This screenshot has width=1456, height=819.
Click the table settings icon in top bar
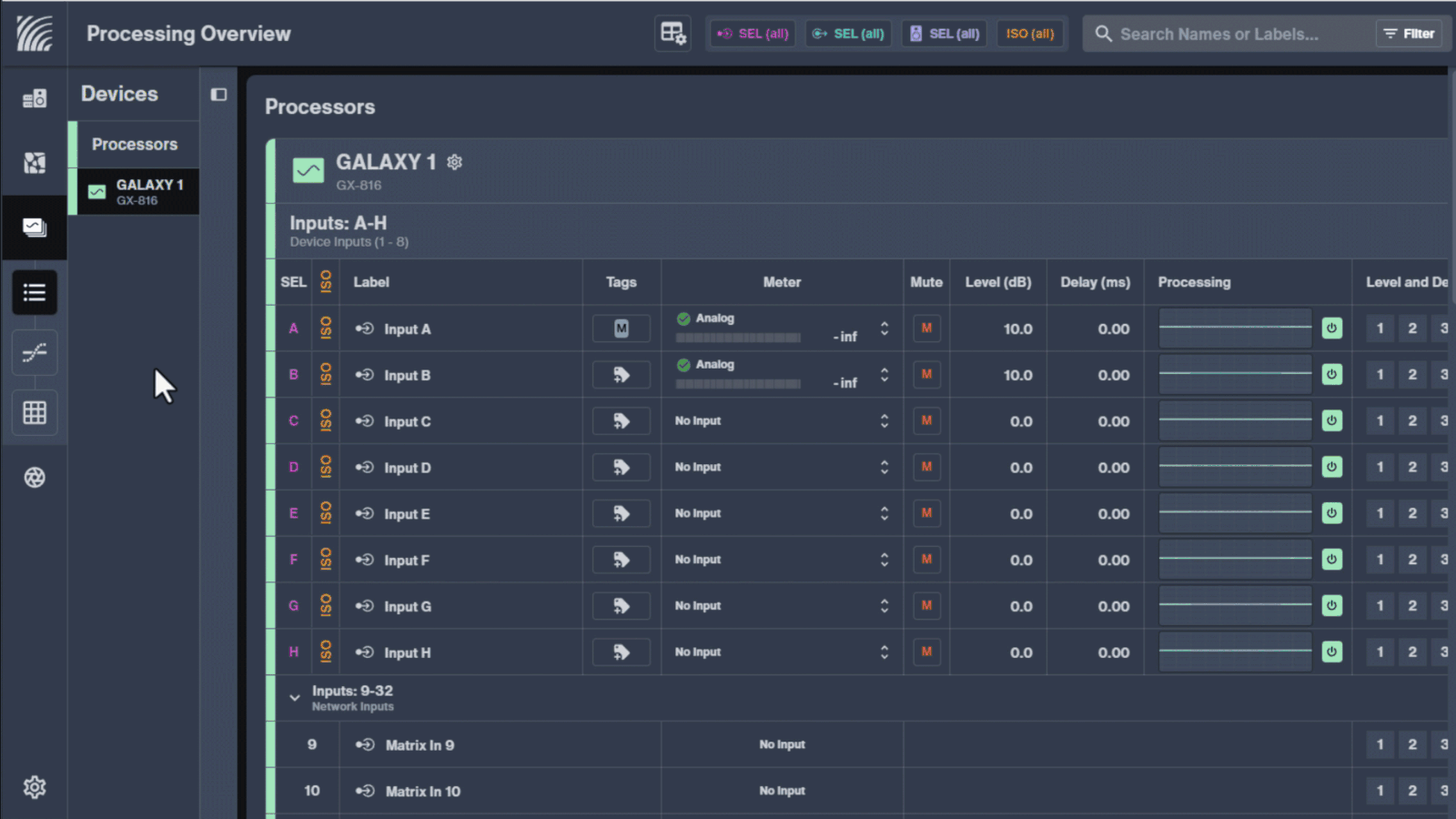672,34
